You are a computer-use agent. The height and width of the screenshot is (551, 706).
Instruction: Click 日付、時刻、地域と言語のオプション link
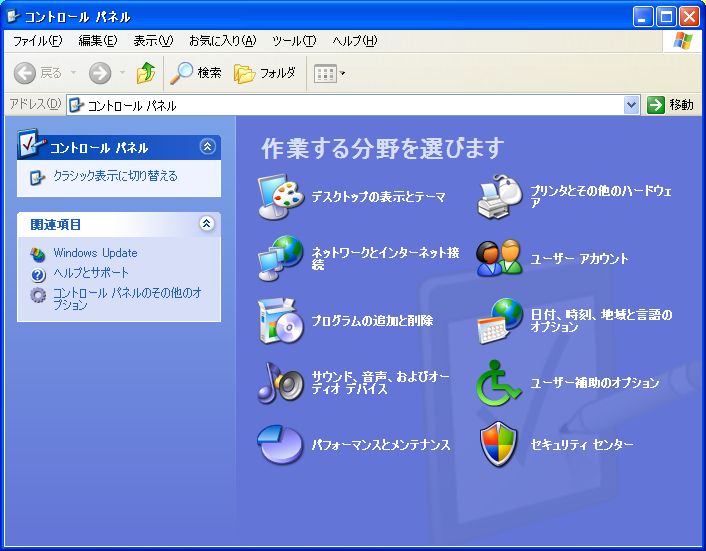[601, 321]
